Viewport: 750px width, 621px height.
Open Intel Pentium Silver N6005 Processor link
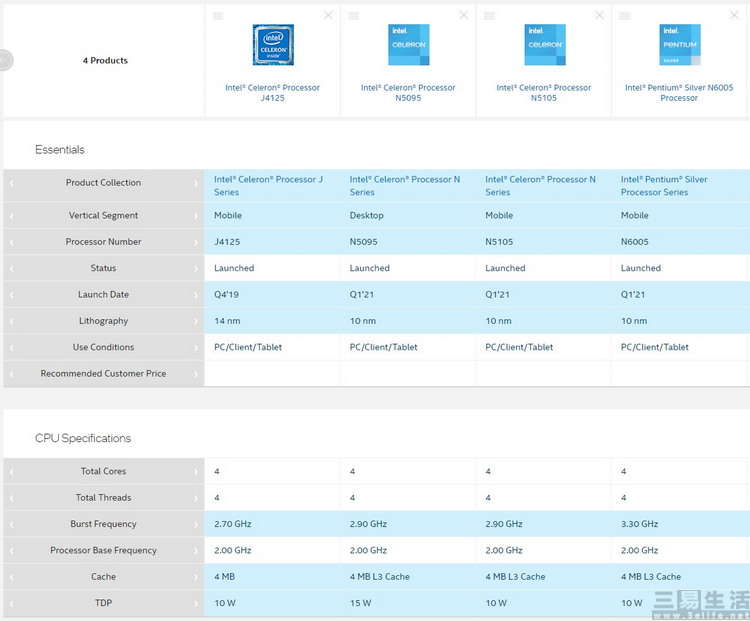pyautogui.click(x=679, y=93)
